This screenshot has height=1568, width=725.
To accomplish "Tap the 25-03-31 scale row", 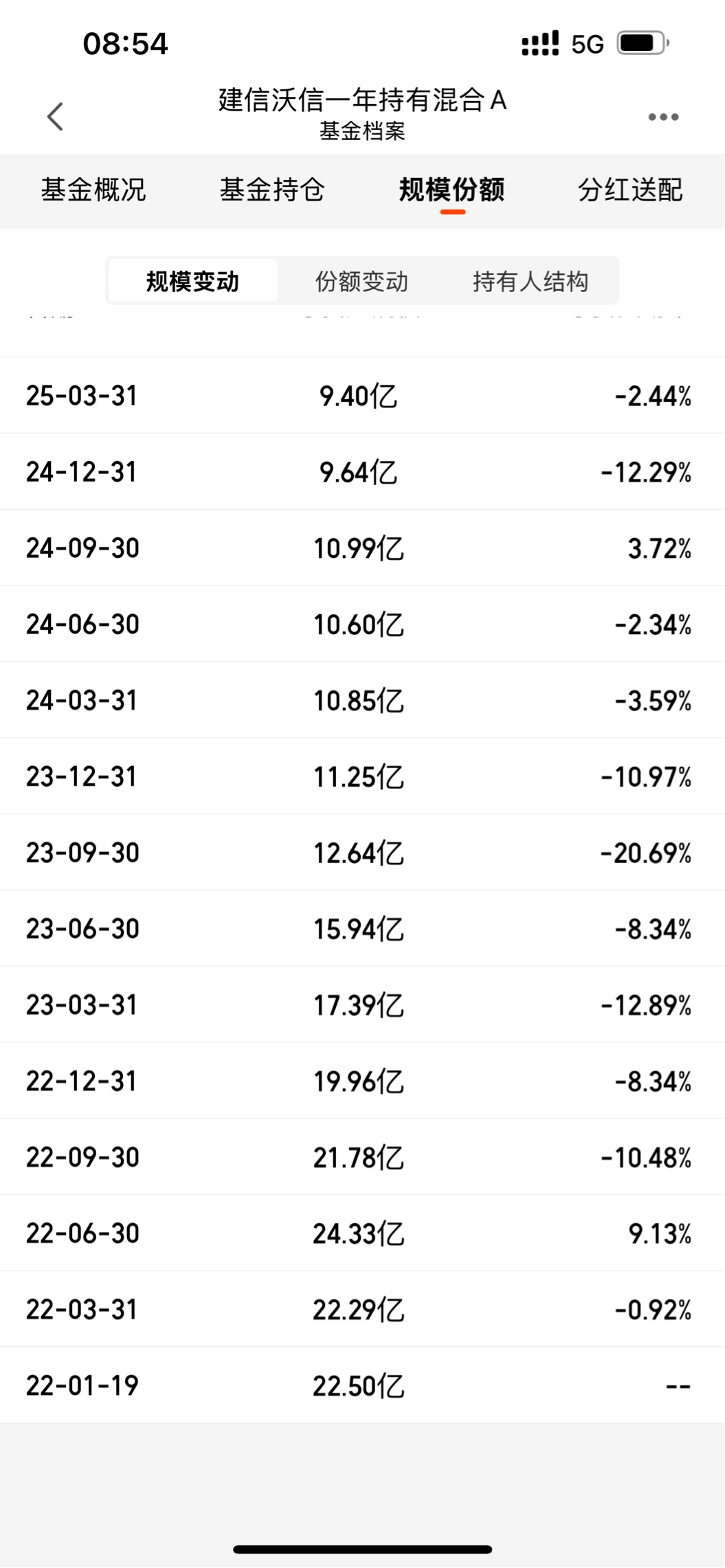I will [x=362, y=396].
